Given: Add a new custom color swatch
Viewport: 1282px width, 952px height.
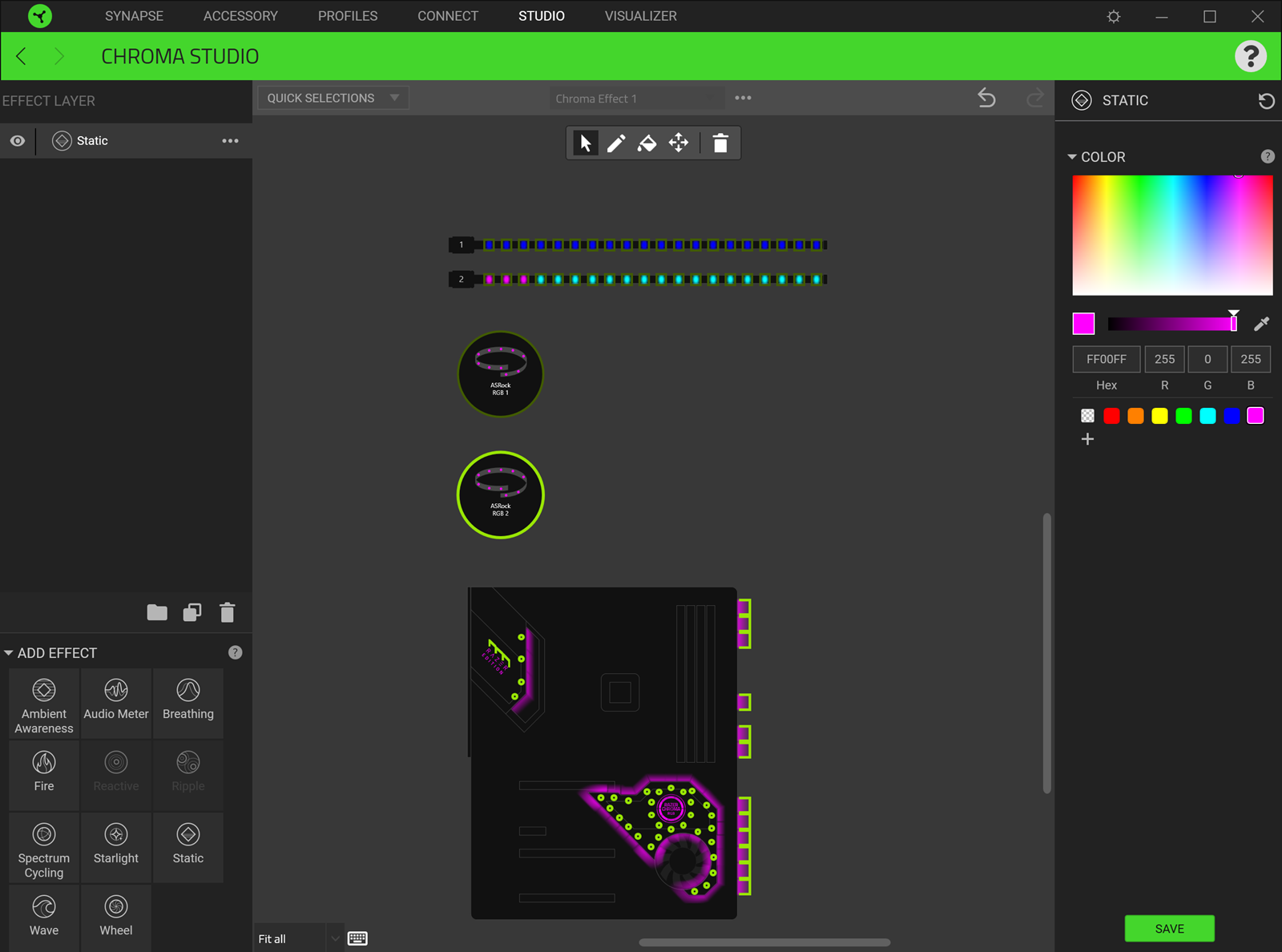Looking at the screenshot, I should (1087, 439).
